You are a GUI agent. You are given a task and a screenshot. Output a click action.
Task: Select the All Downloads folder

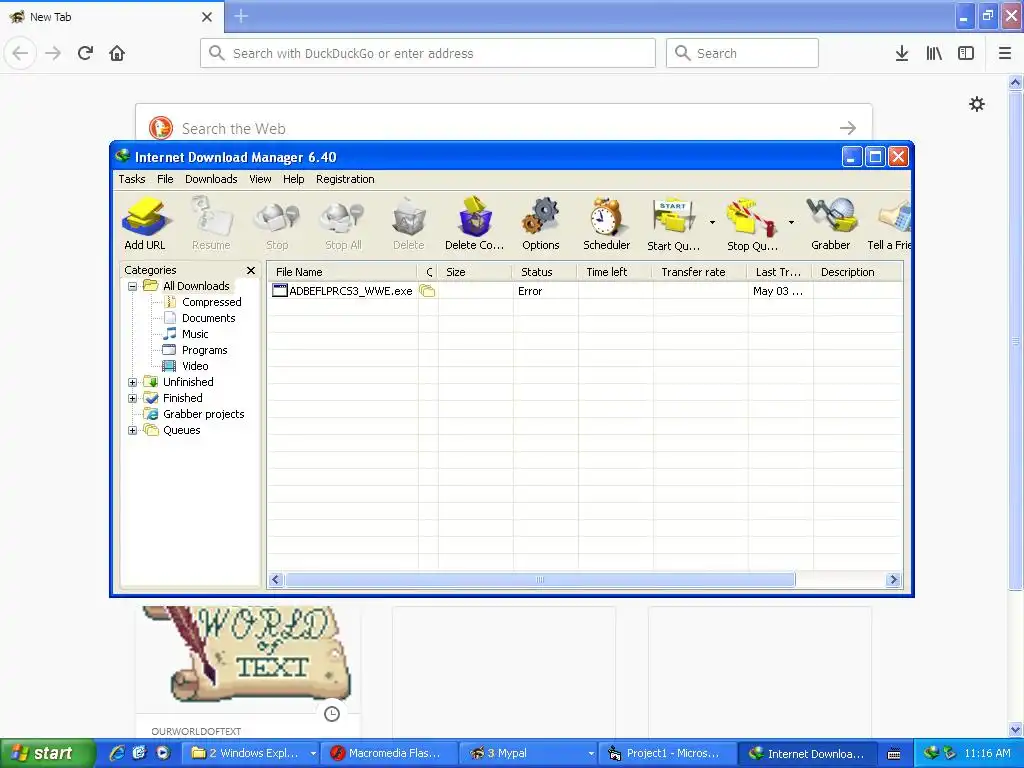196,286
